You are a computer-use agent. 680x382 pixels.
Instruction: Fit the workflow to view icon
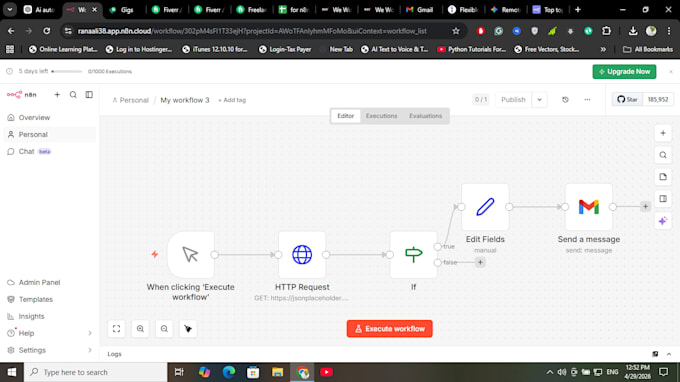(116, 329)
